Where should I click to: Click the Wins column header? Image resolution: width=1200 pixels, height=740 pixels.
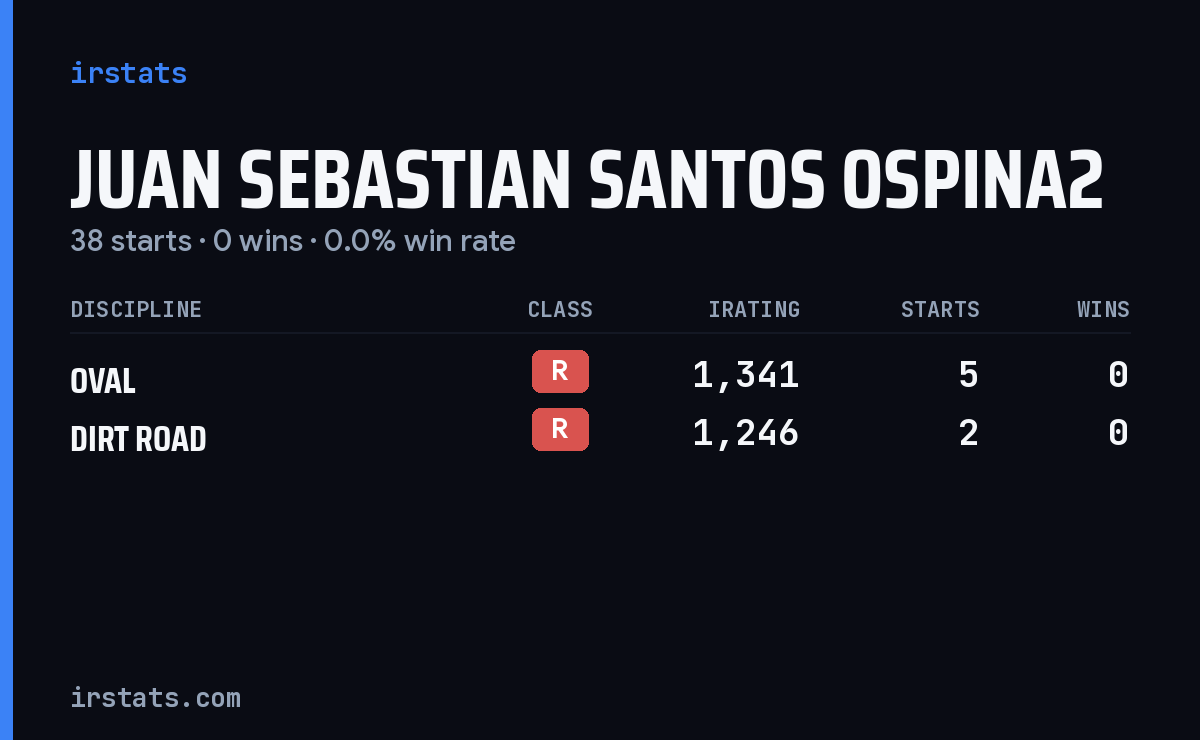coord(1103,310)
